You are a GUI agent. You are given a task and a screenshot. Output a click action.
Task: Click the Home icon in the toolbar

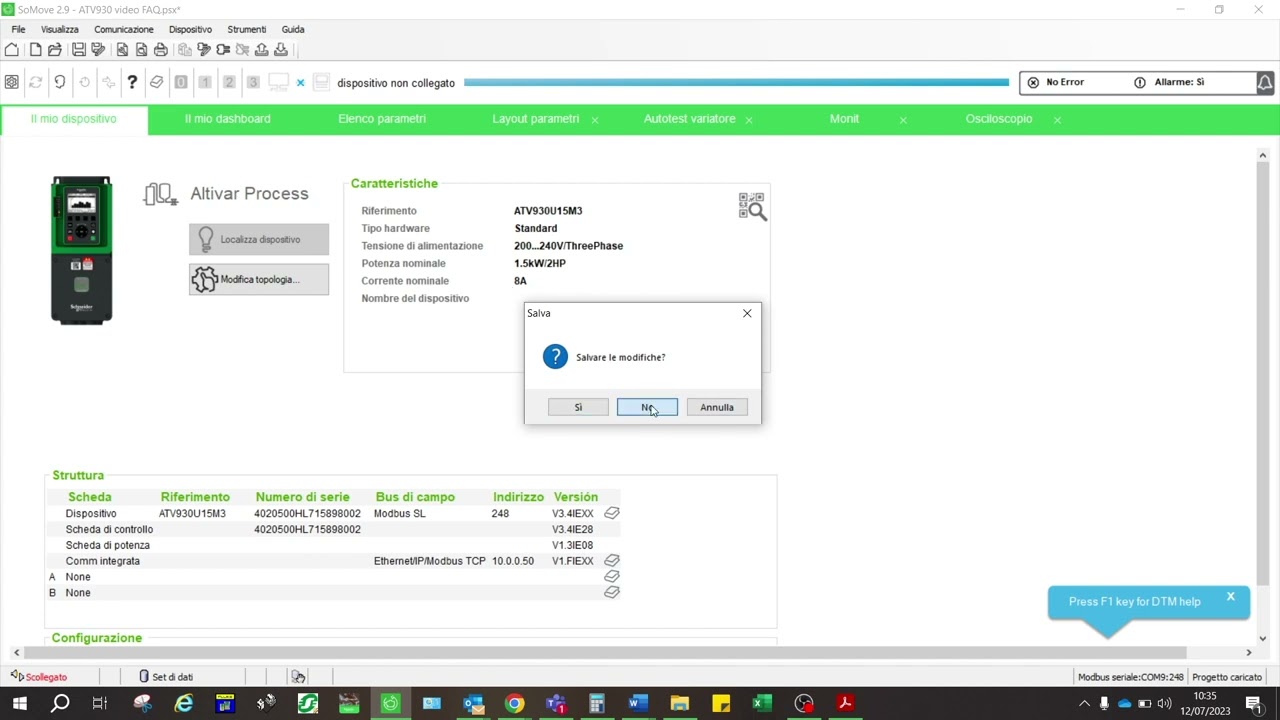[12, 50]
